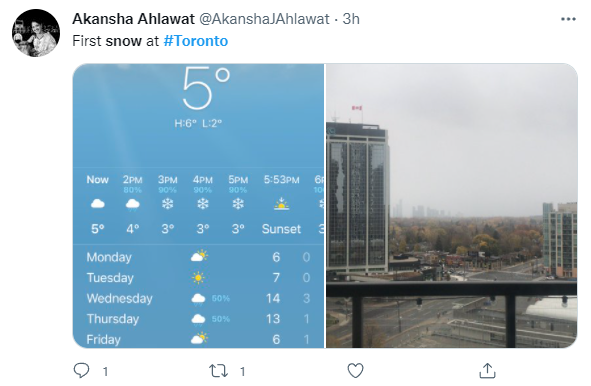Open the share tweet icon

pyautogui.click(x=487, y=371)
